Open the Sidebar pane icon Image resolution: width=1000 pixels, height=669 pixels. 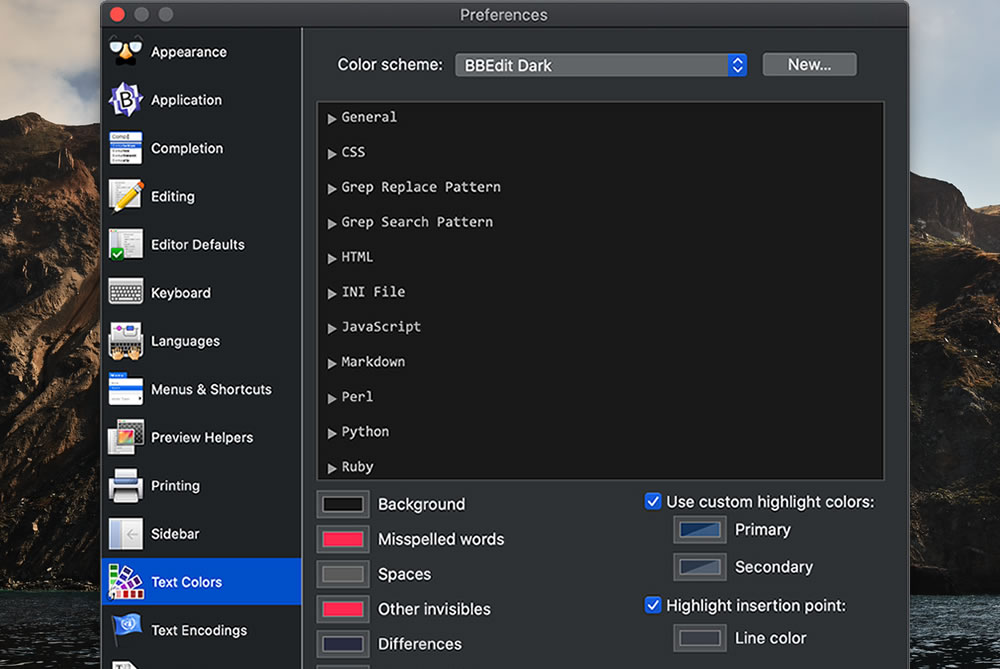point(126,534)
